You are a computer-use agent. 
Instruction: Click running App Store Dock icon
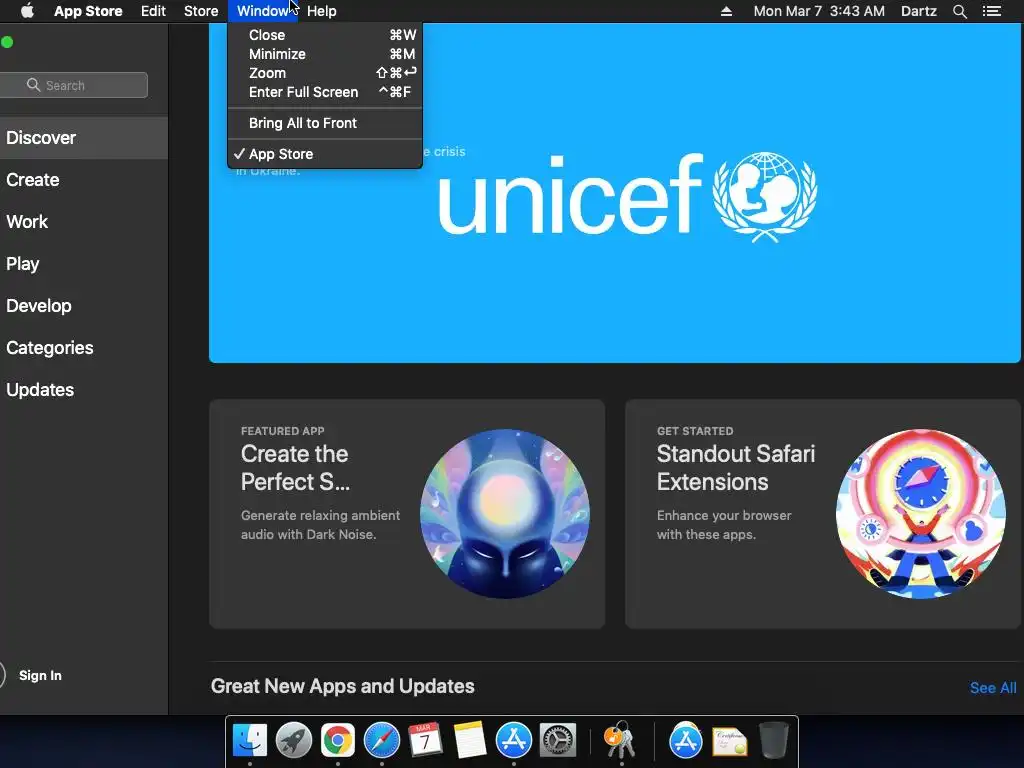click(513, 740)
